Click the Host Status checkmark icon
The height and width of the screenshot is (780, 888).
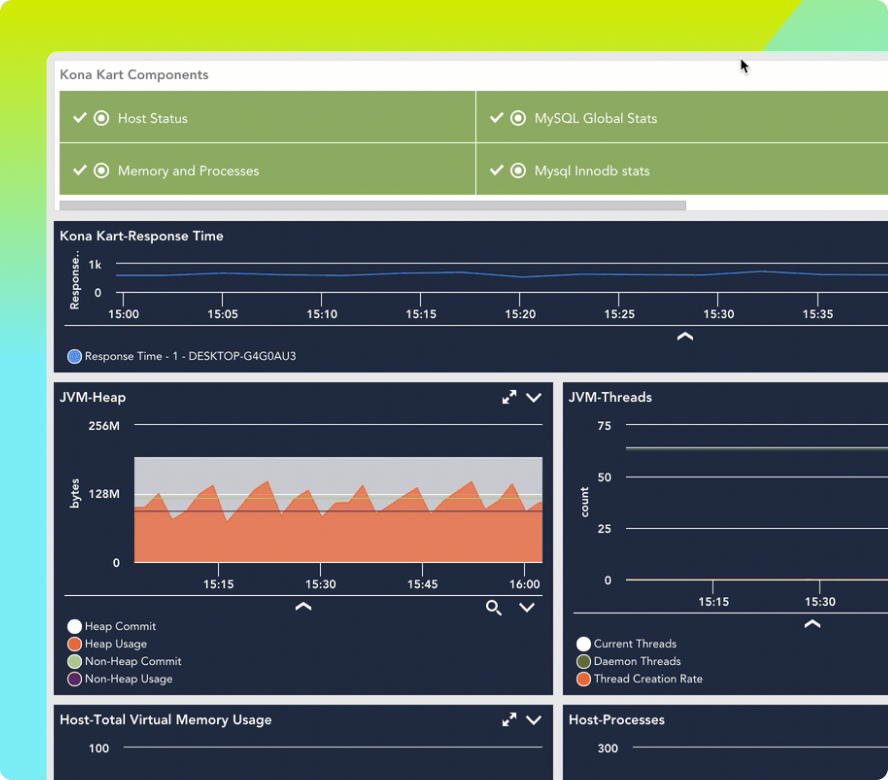(80, 118)
